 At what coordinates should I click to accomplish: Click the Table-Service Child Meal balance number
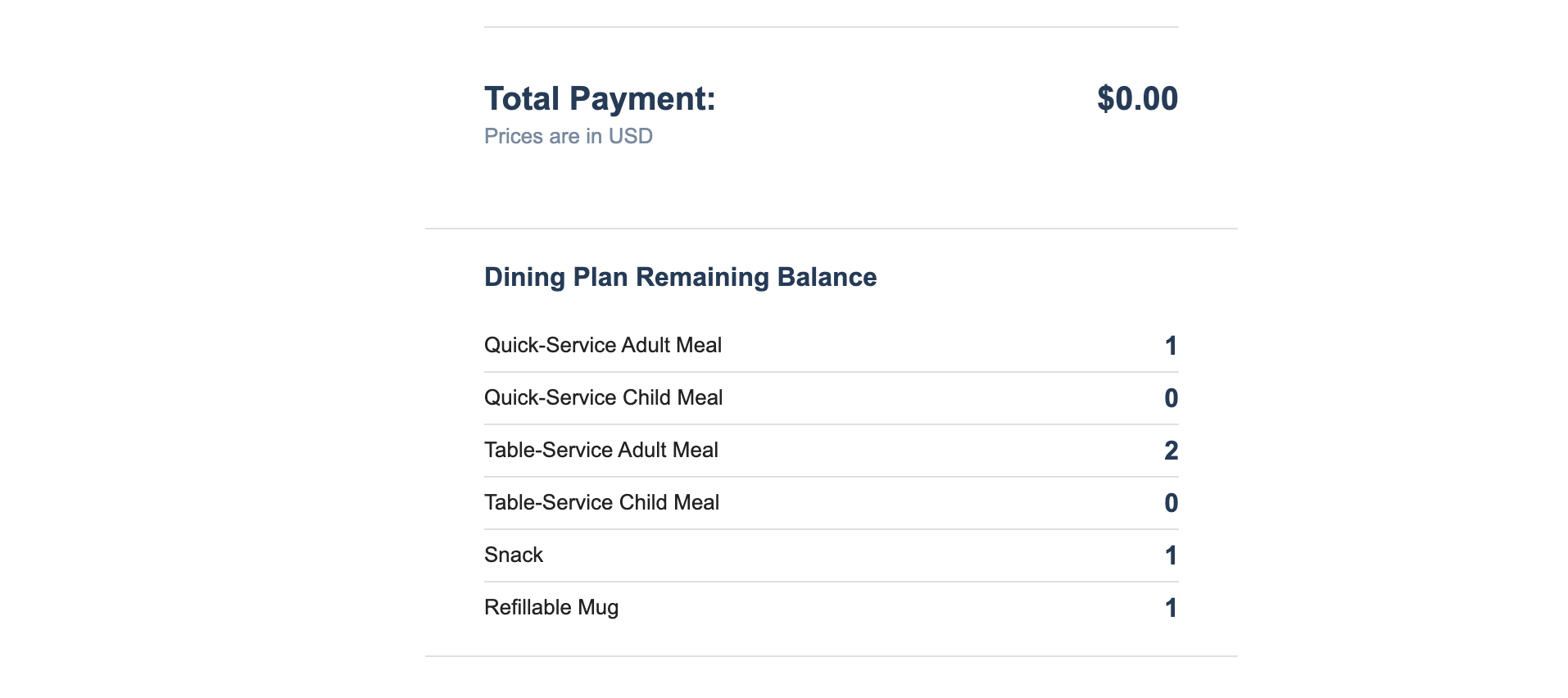click(1171, 503)
